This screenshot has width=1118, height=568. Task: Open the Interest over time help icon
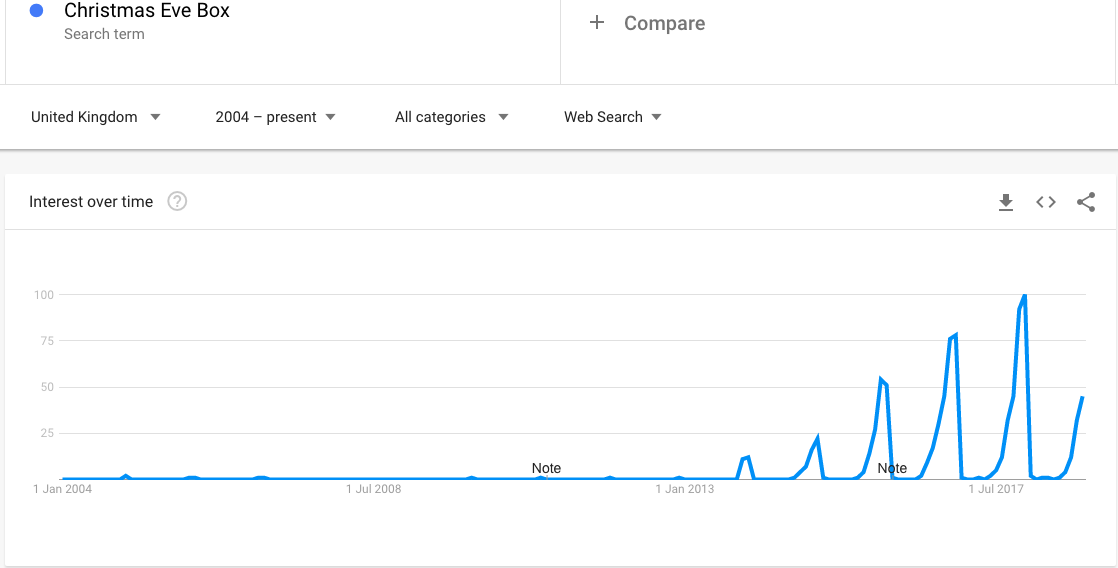click(177, 202)
